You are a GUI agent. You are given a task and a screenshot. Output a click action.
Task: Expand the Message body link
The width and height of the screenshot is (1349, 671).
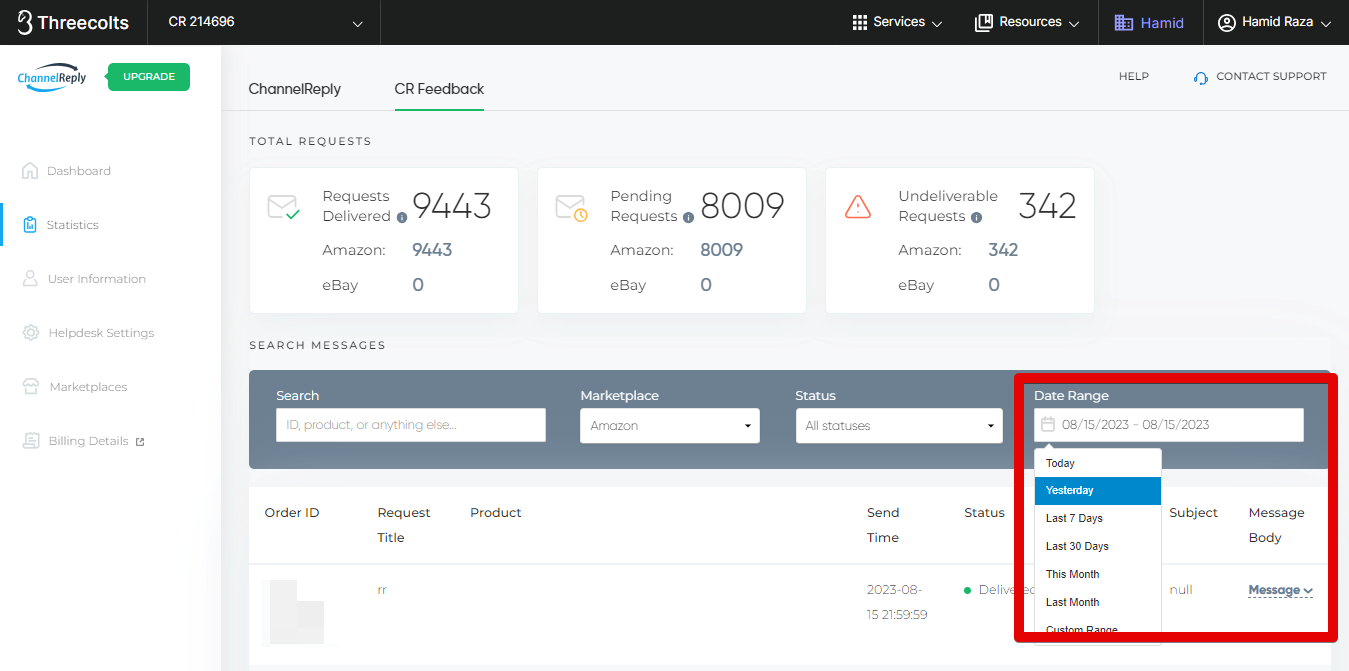click(1280, 590)
